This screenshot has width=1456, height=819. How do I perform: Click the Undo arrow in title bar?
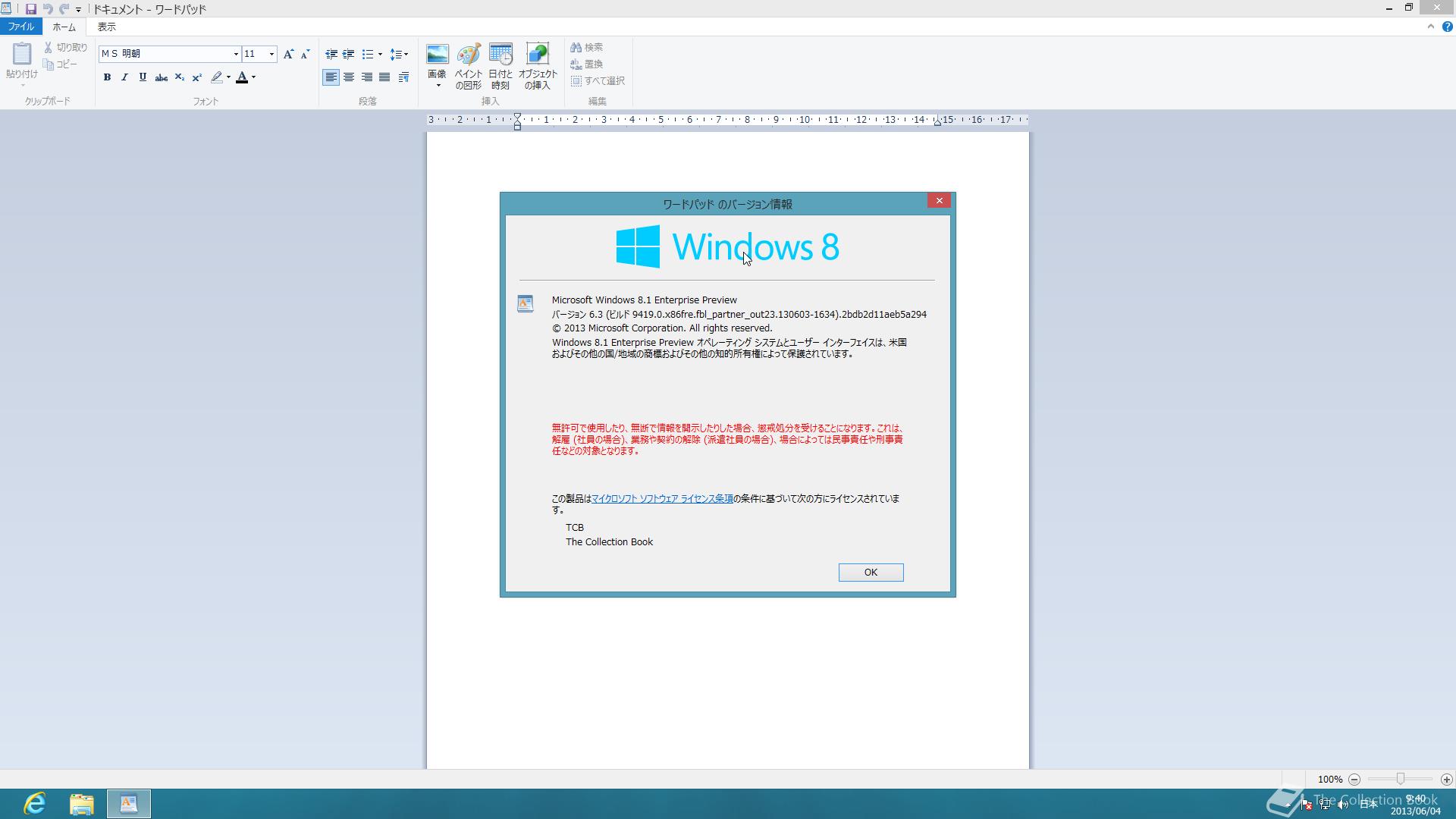pyautogui.click(x=48, y=9)
